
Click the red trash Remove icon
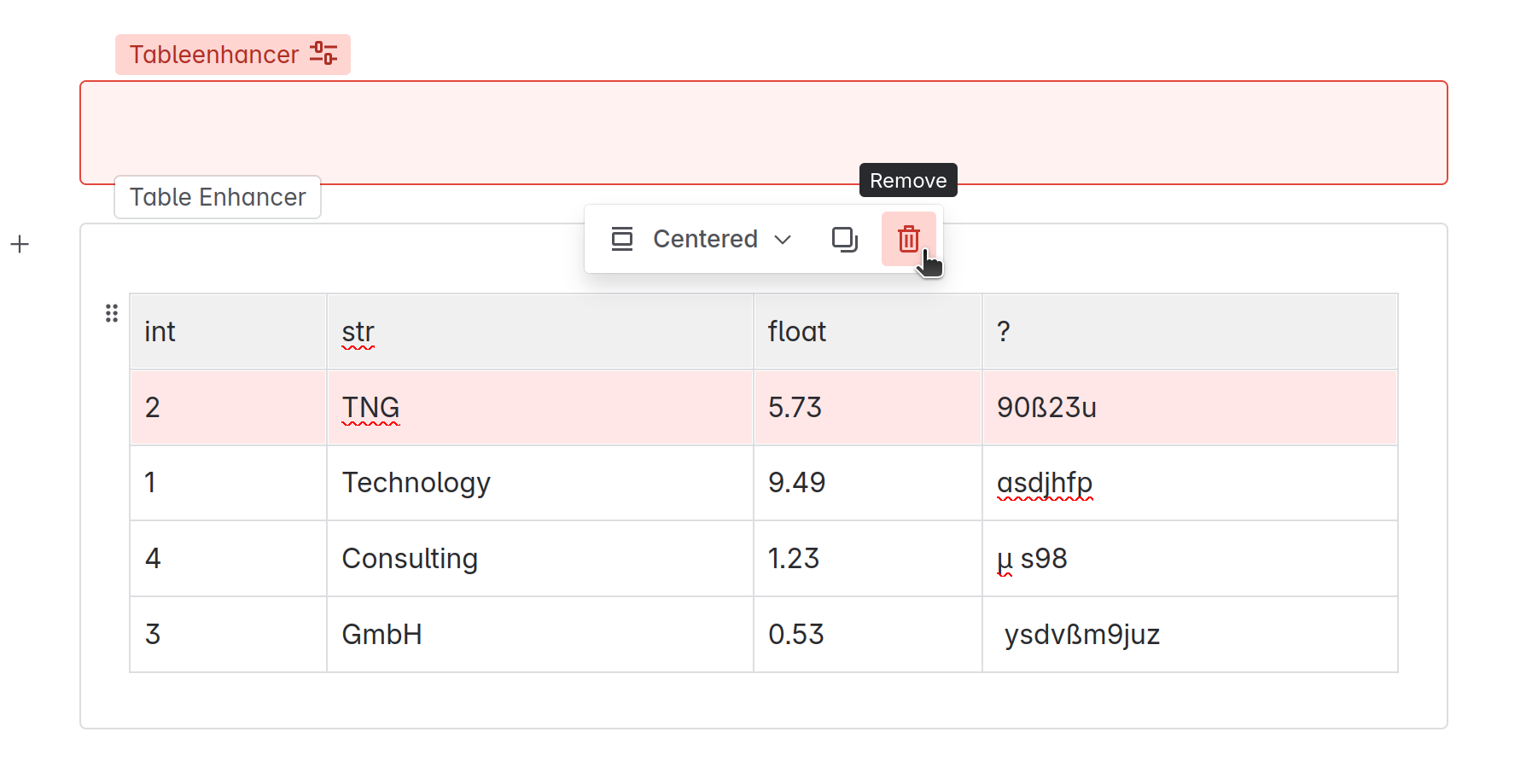click(x=908, y=239)
